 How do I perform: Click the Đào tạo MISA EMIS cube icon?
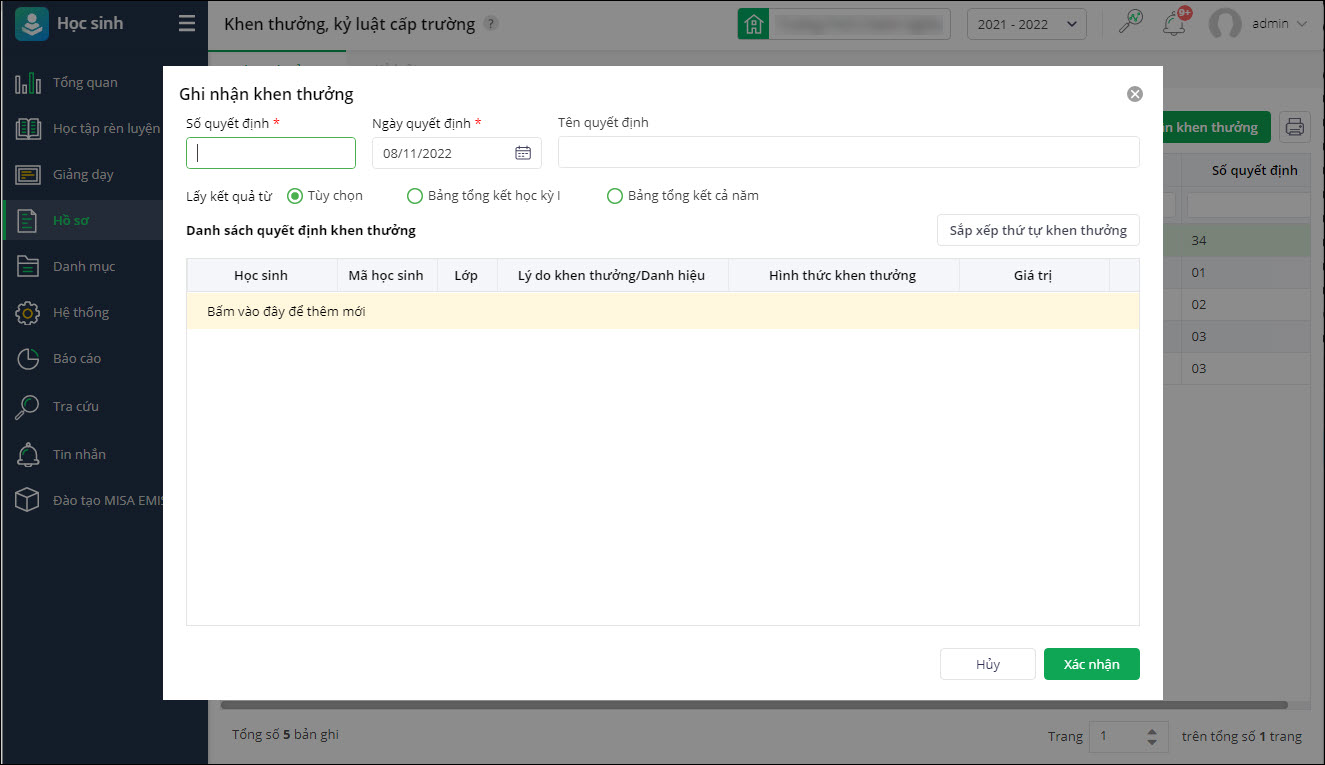click(28, 500)
